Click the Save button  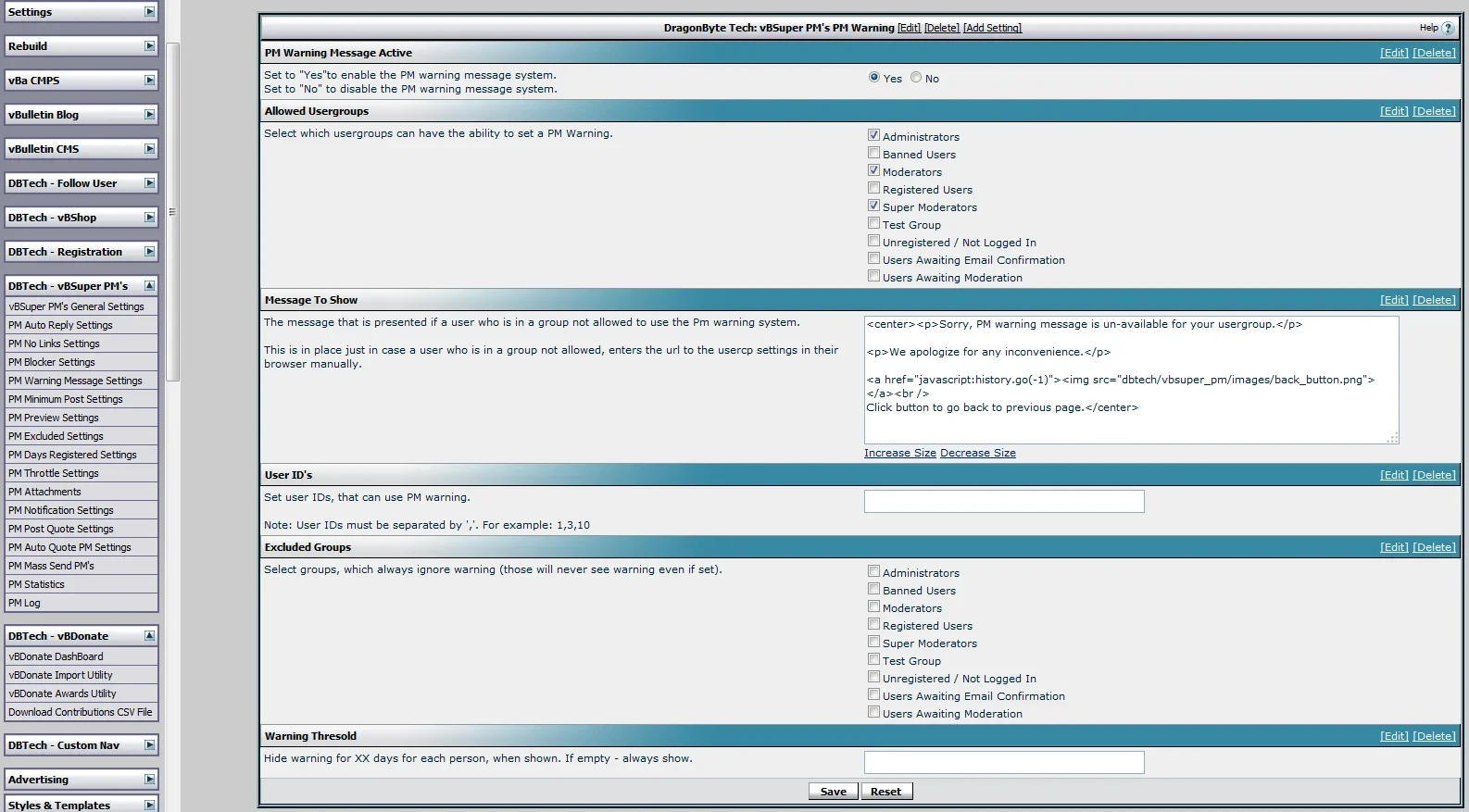point(834,792)
